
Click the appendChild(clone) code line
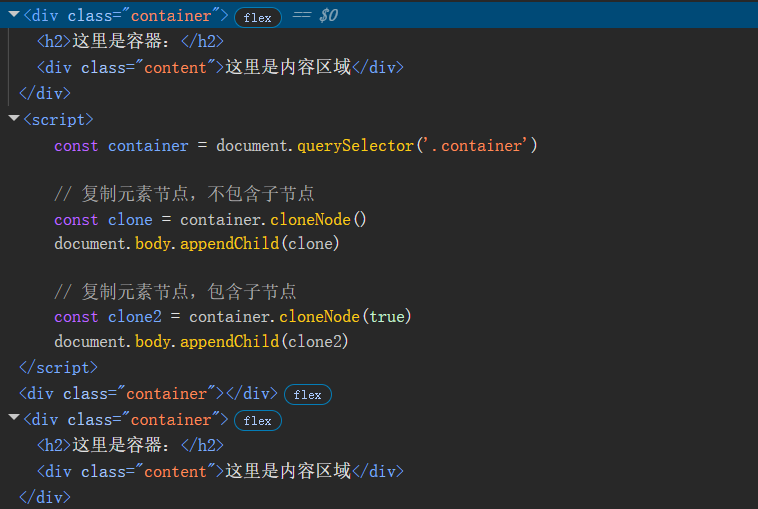click(197, 244)
